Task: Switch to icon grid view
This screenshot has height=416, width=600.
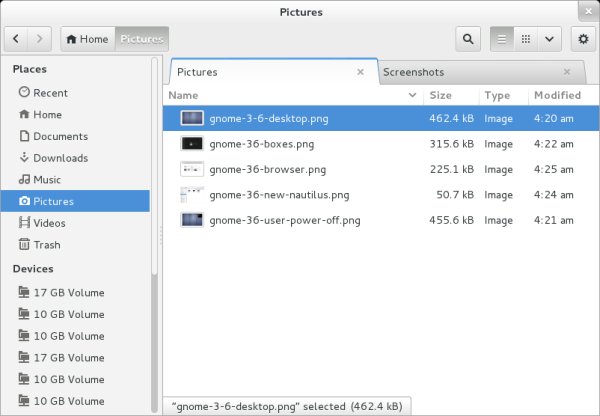Action: (526, 39)
